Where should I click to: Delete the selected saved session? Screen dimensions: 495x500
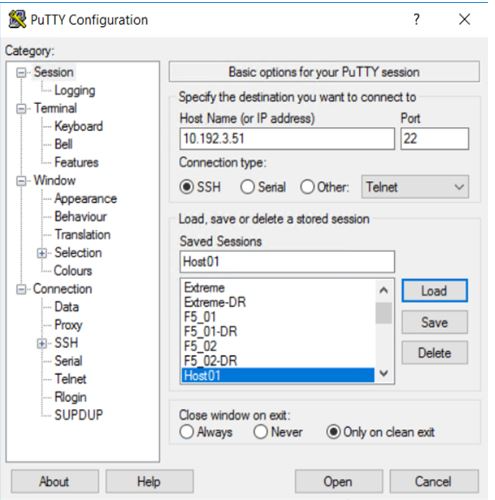434,353
